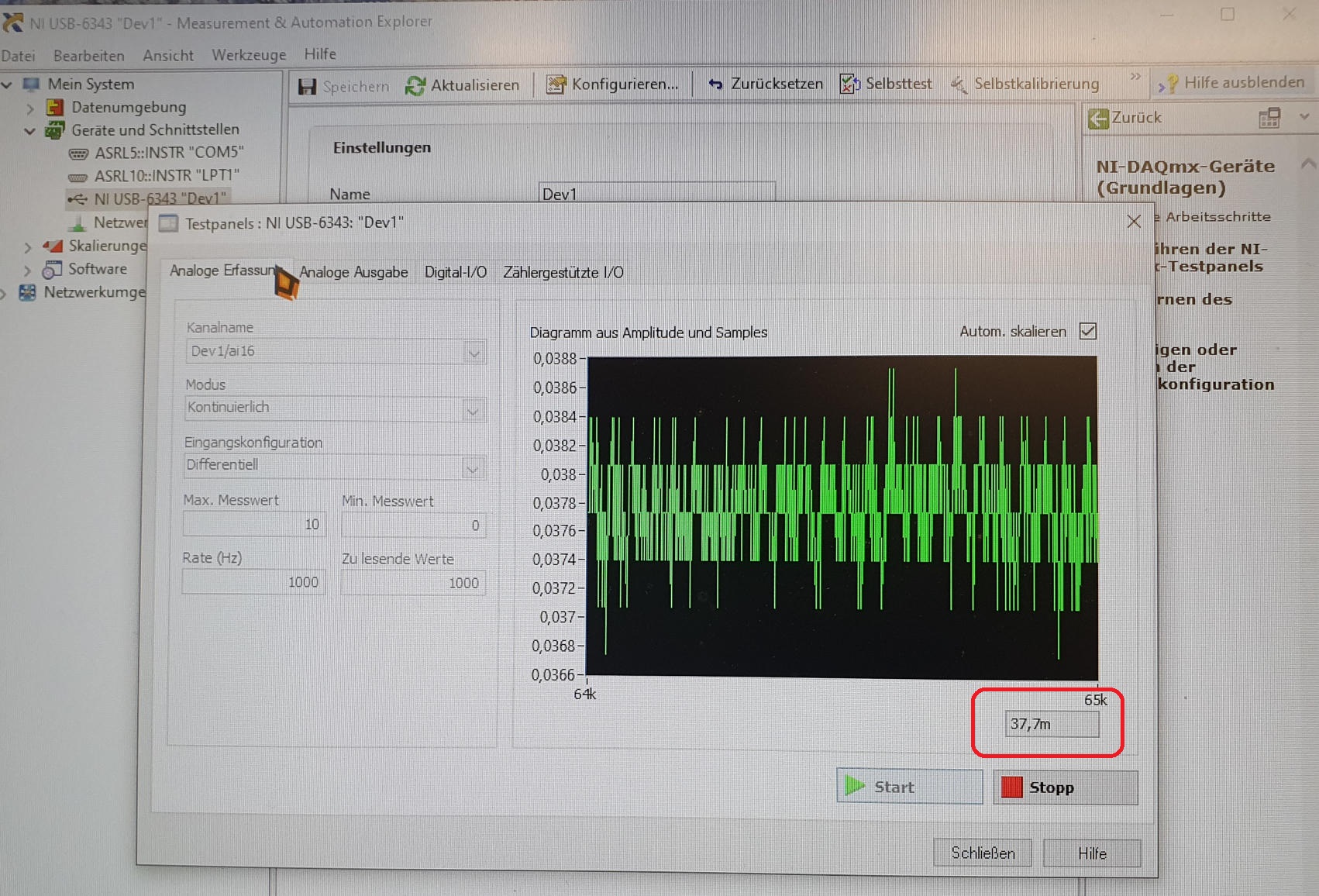Close the Testpanels dialog
Viewport: 1319px width, 896px height.
point(1134,222)
